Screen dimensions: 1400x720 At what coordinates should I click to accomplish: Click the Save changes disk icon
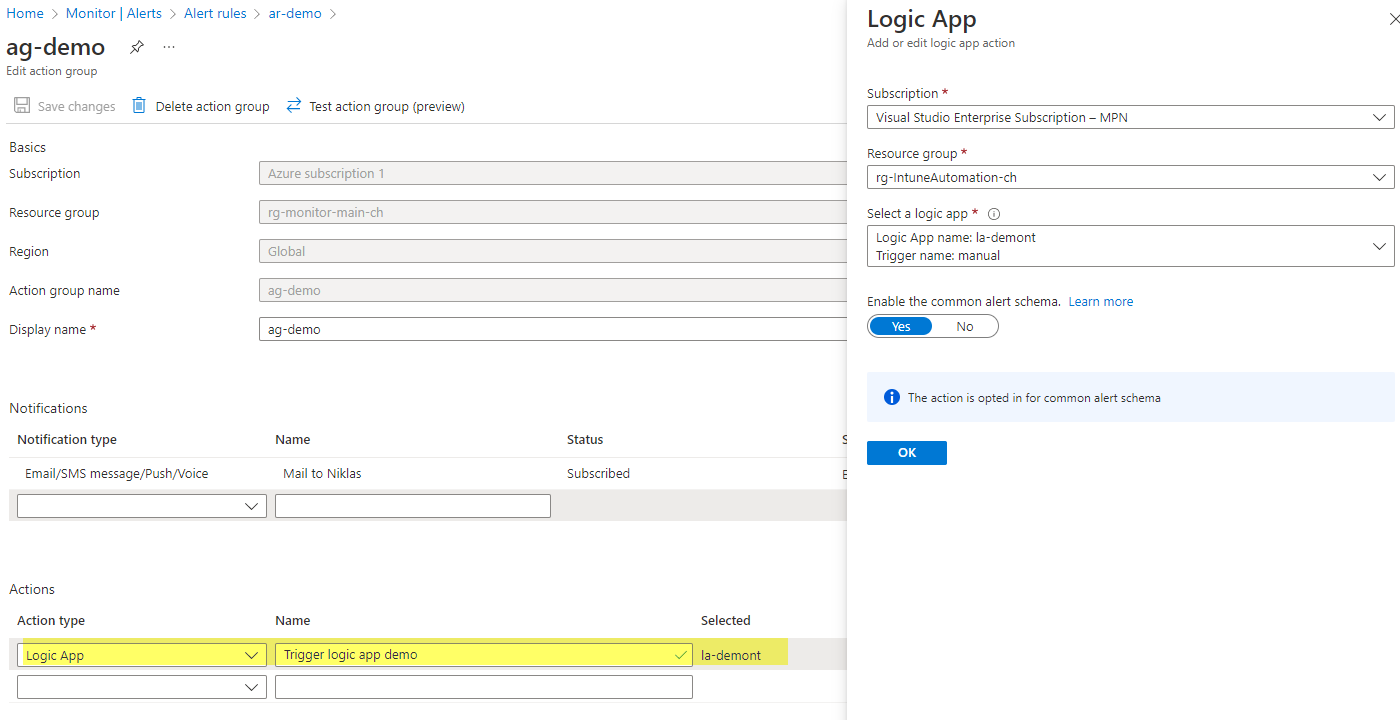pyautogui.click(x=21, y=105)
